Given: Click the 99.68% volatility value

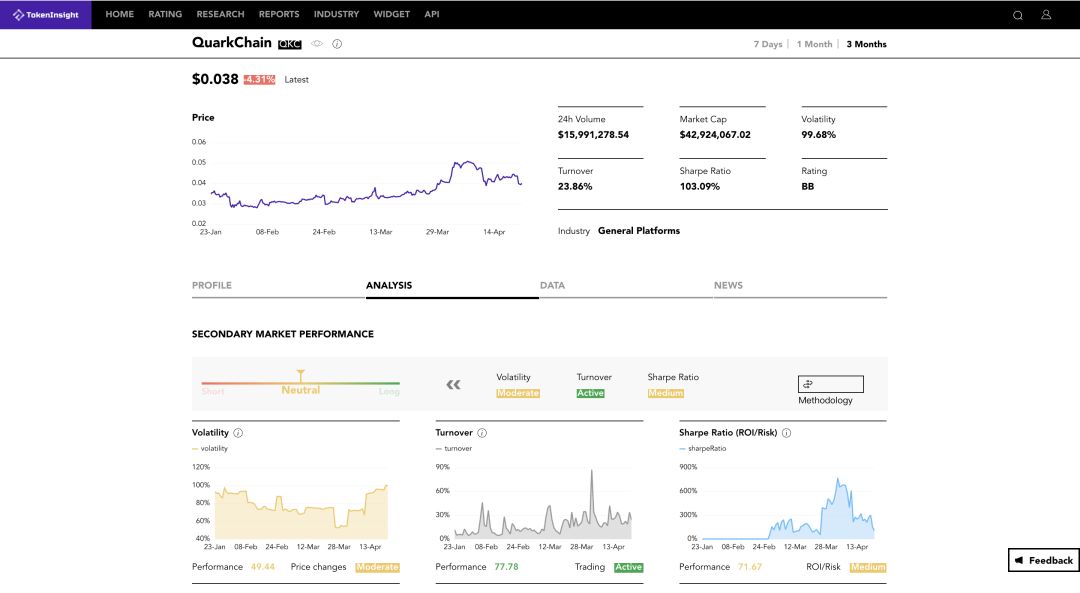Looking at the screenshot, I should coord(818,135).
